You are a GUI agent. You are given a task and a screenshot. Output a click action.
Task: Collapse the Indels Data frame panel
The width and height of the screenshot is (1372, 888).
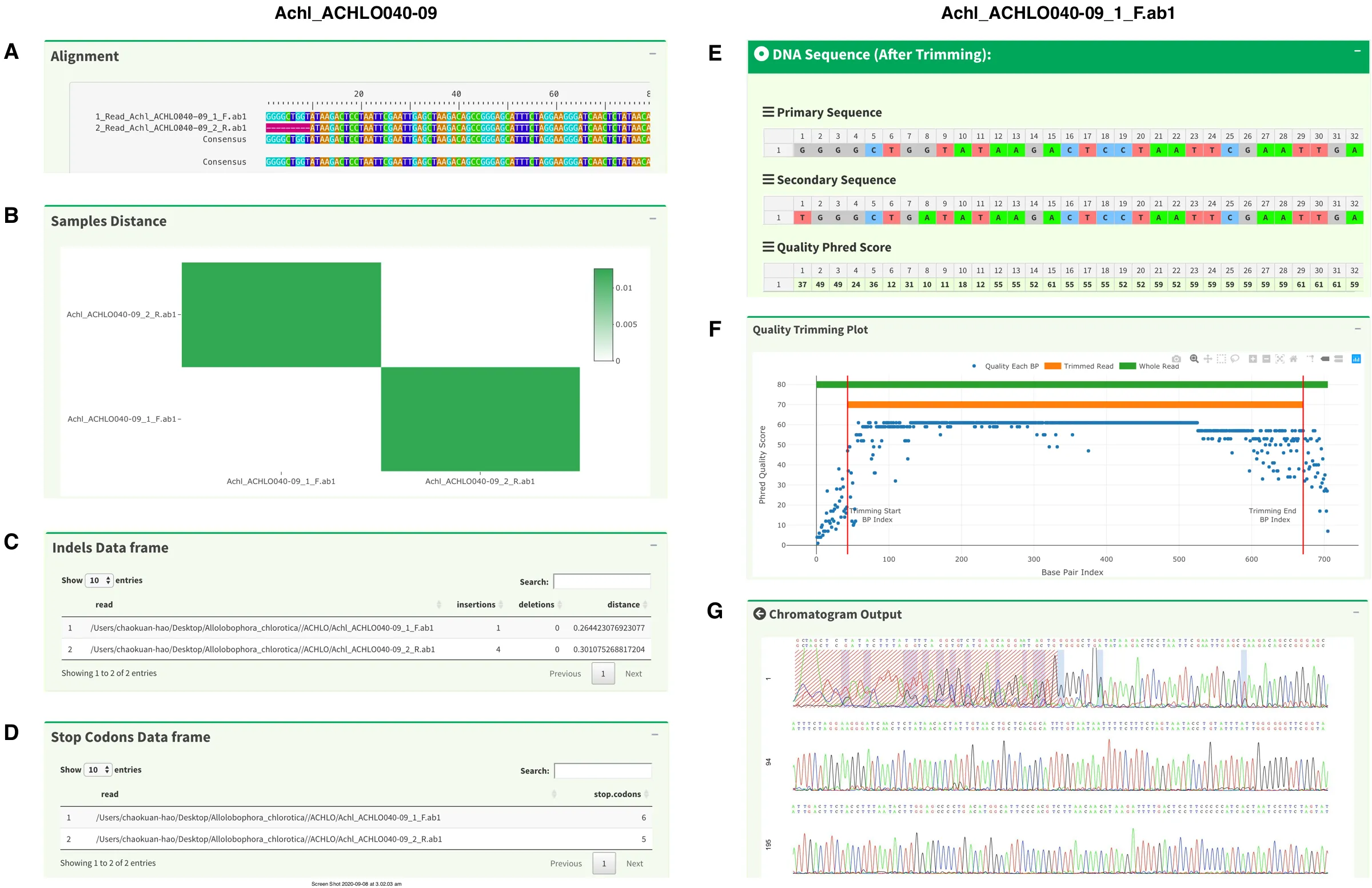(x=654, y=545)
